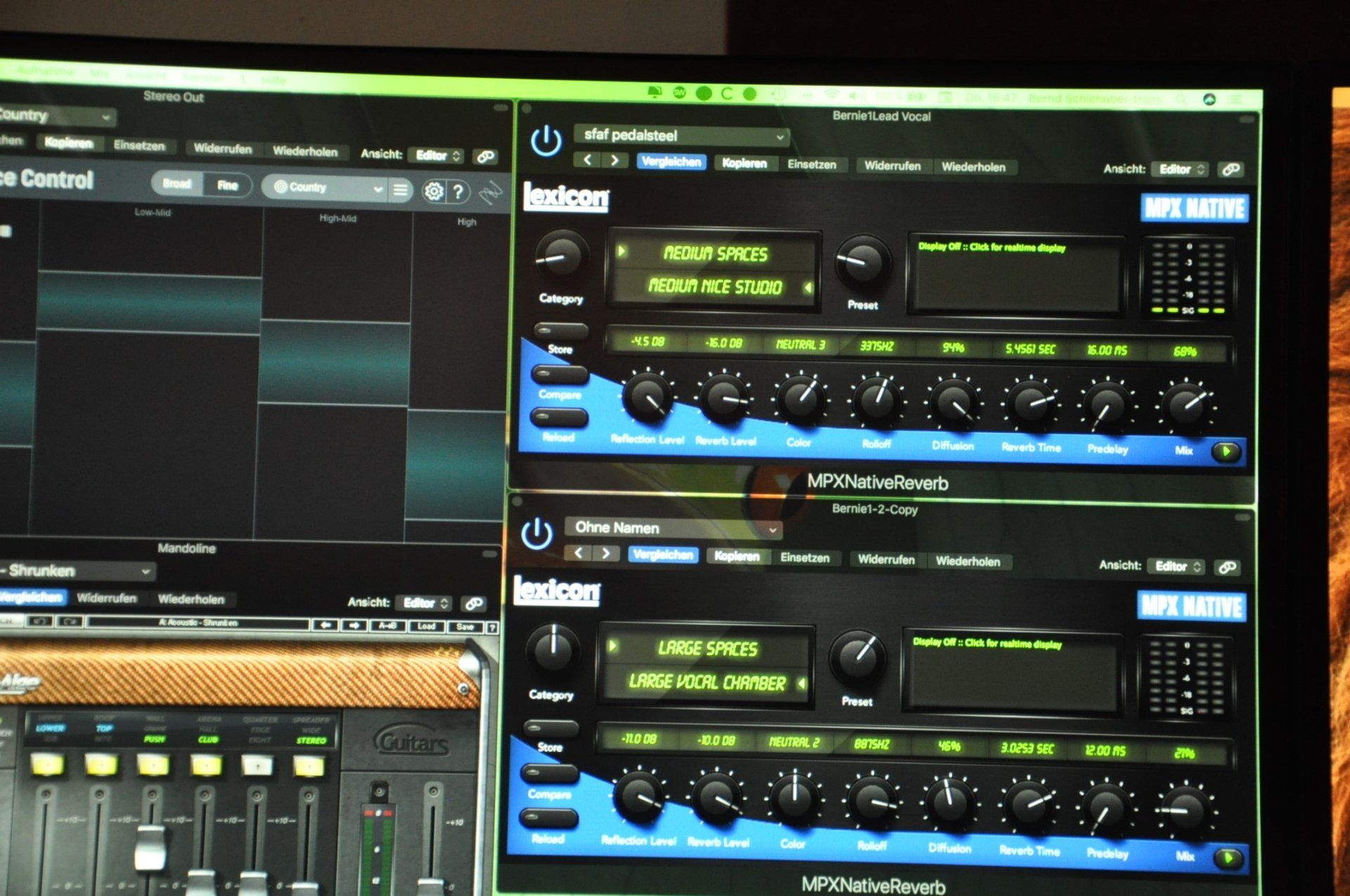Toggle power button on Lead Vocal reverb
Viewport: 1350px width, 896px height.
click(x=546, y=140)
